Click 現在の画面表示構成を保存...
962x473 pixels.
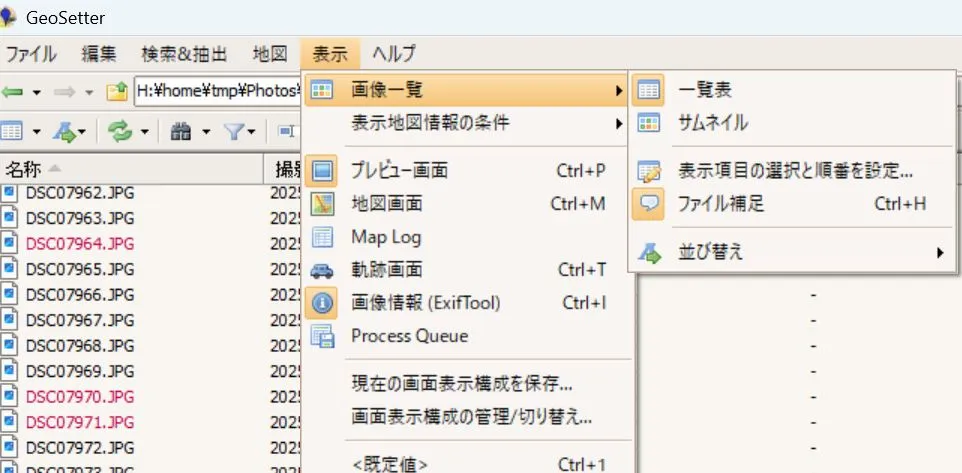[x=461, y=383]
